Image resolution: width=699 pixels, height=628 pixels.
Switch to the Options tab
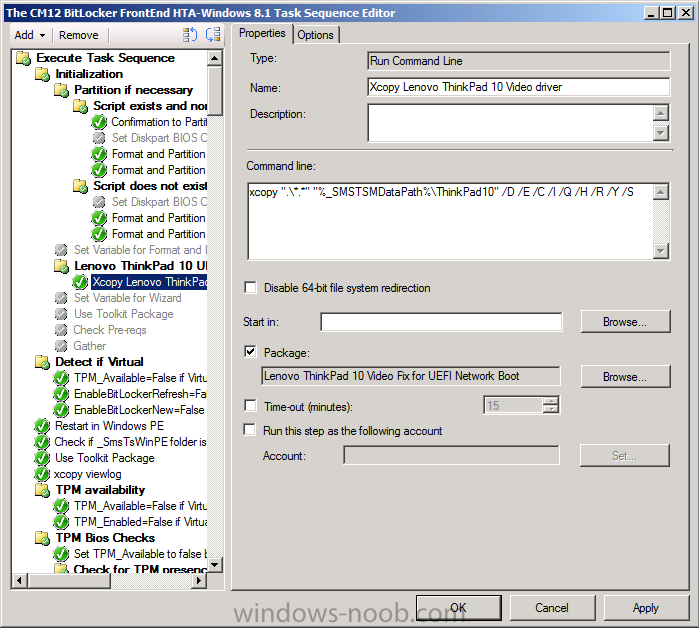(x=315, y=35)
